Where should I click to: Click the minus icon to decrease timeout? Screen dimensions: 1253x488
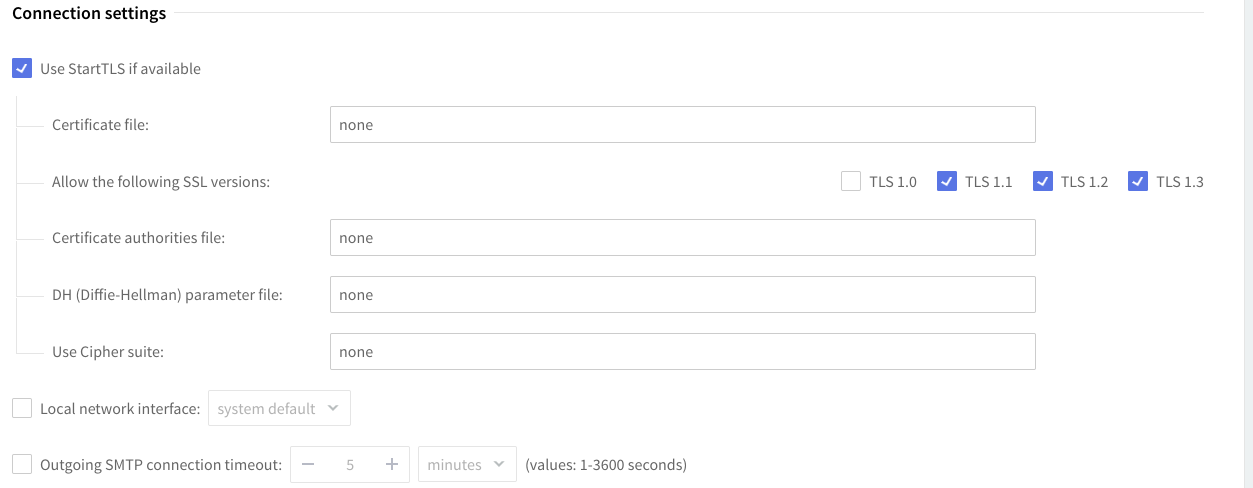click(x=308, y=464)
